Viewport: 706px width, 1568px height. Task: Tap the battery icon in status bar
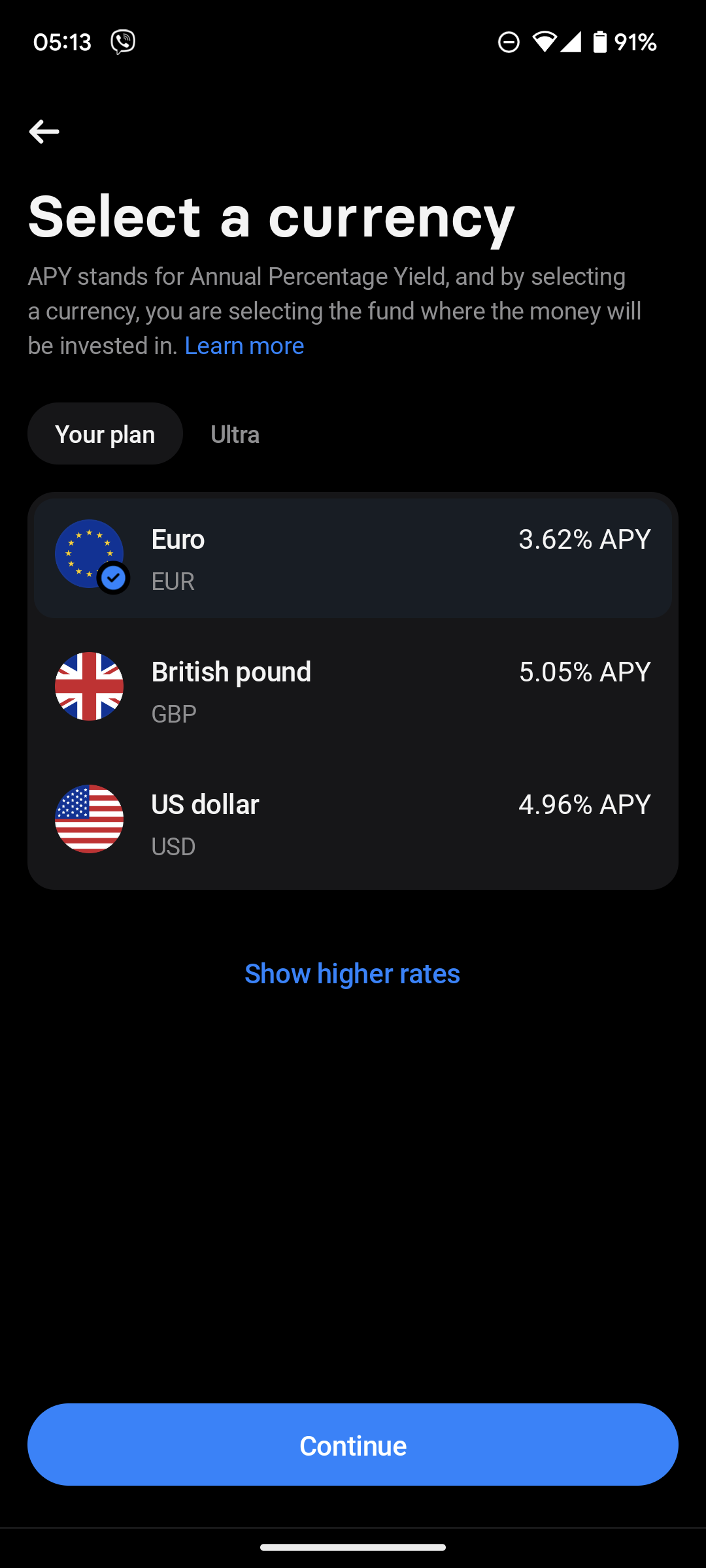(x=599, y=42)
